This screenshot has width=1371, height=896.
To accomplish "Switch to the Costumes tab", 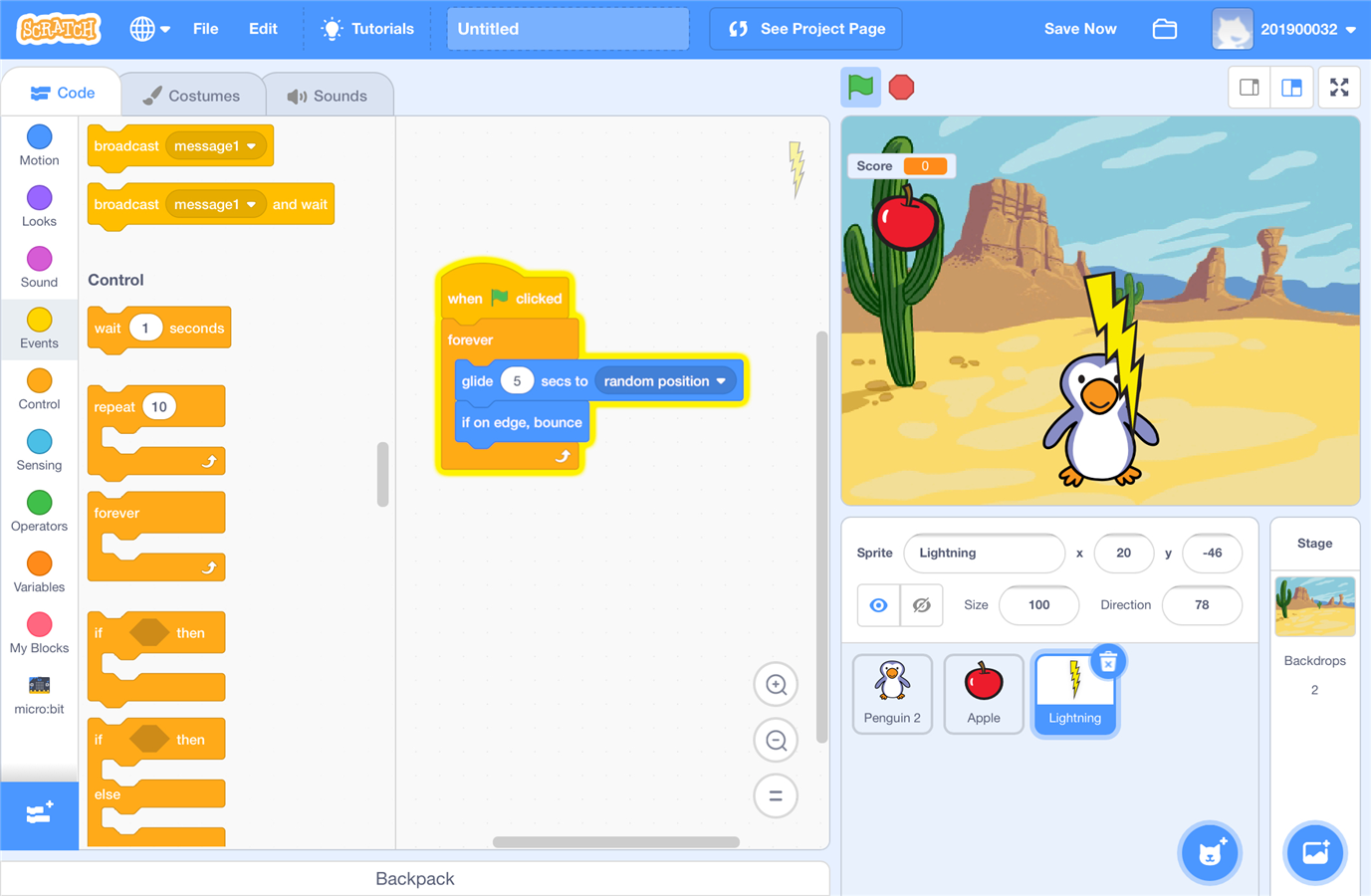I will pos(192,96).
